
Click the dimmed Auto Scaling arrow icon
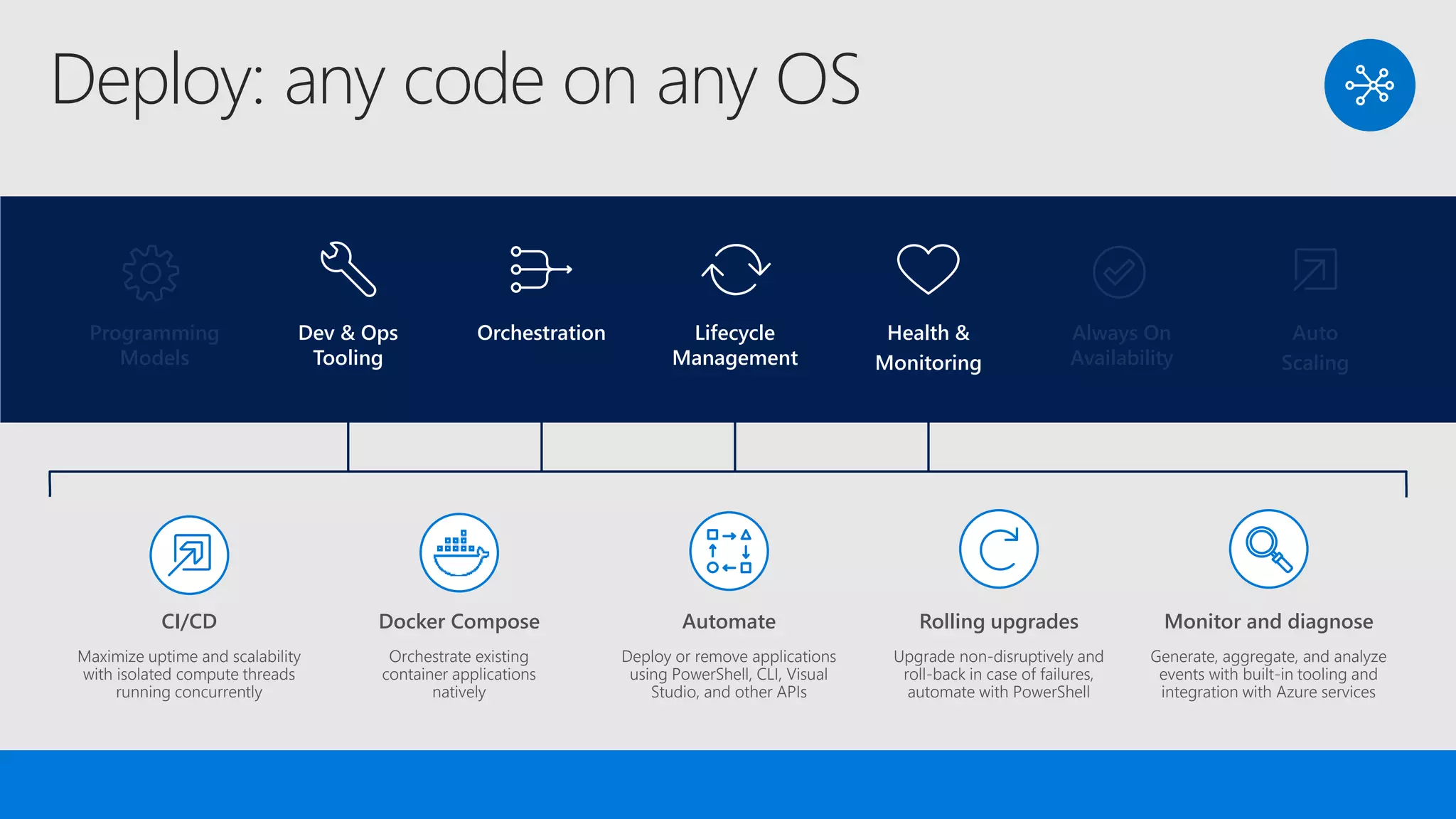[1315, 269]
